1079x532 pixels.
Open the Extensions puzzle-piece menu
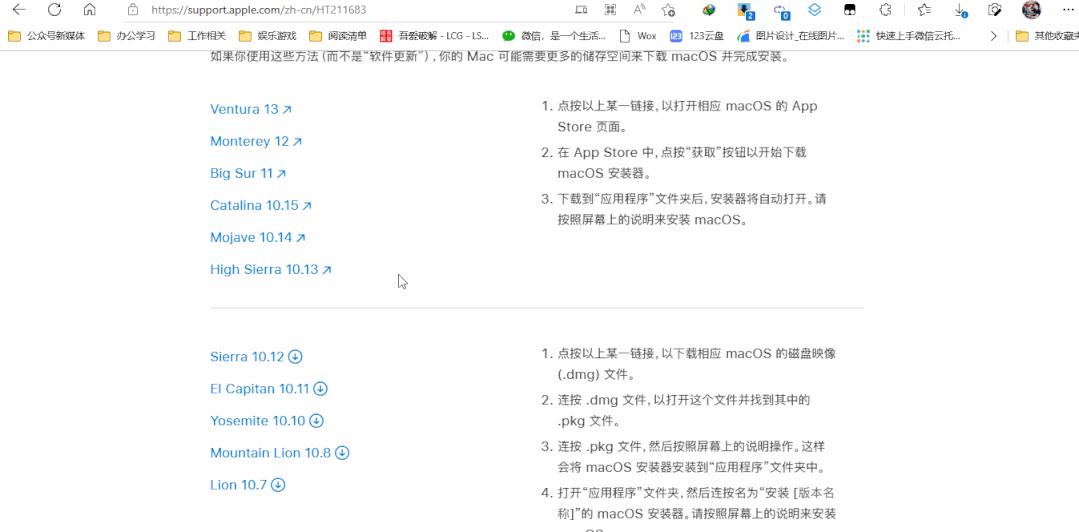pyautogui.click(x=886, y=10)
